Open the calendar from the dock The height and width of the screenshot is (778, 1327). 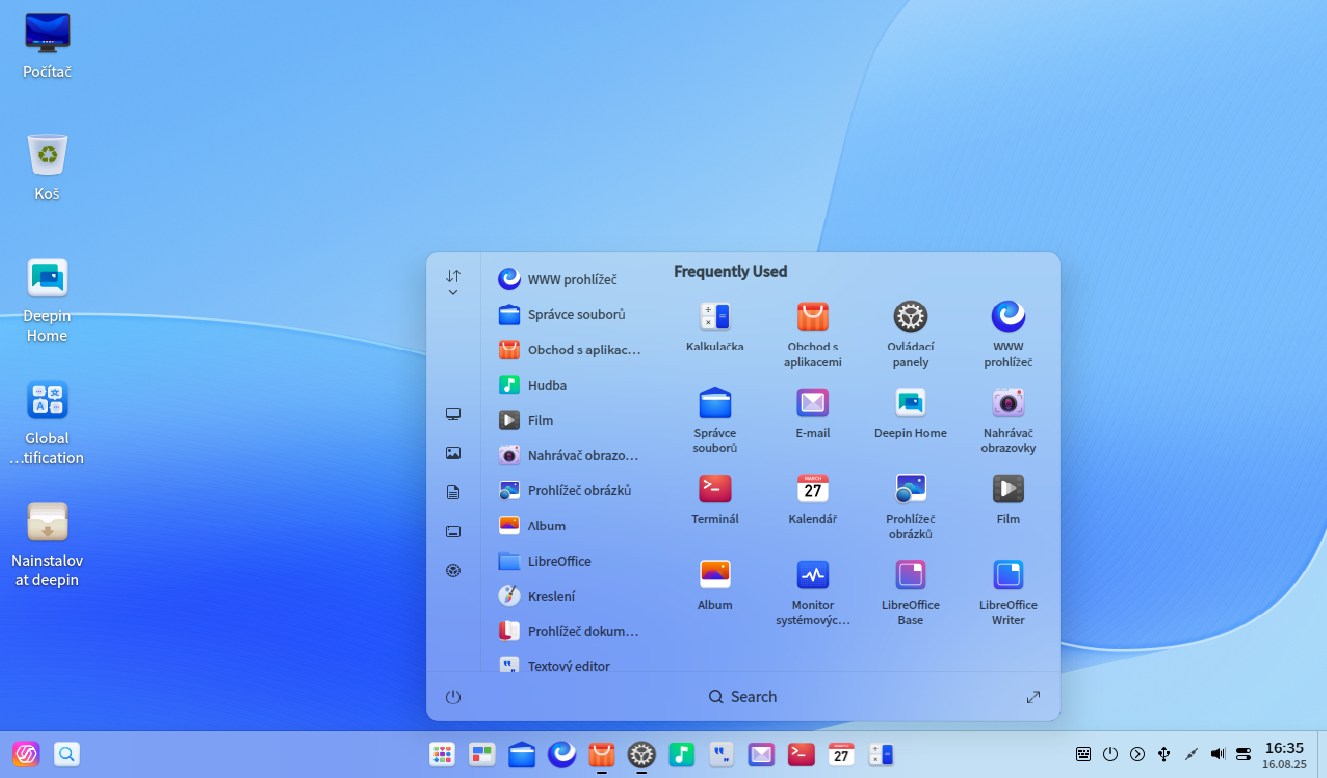(841, 755)
